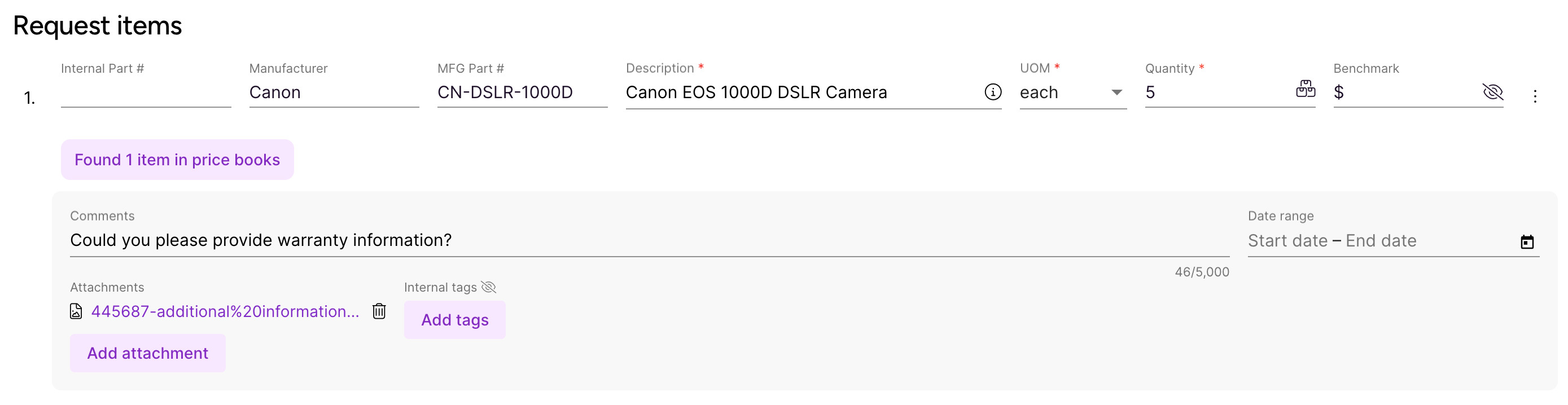Open the UOM 'each' combo box
Screen dimensions: 1568x405
coord(1073,93)
